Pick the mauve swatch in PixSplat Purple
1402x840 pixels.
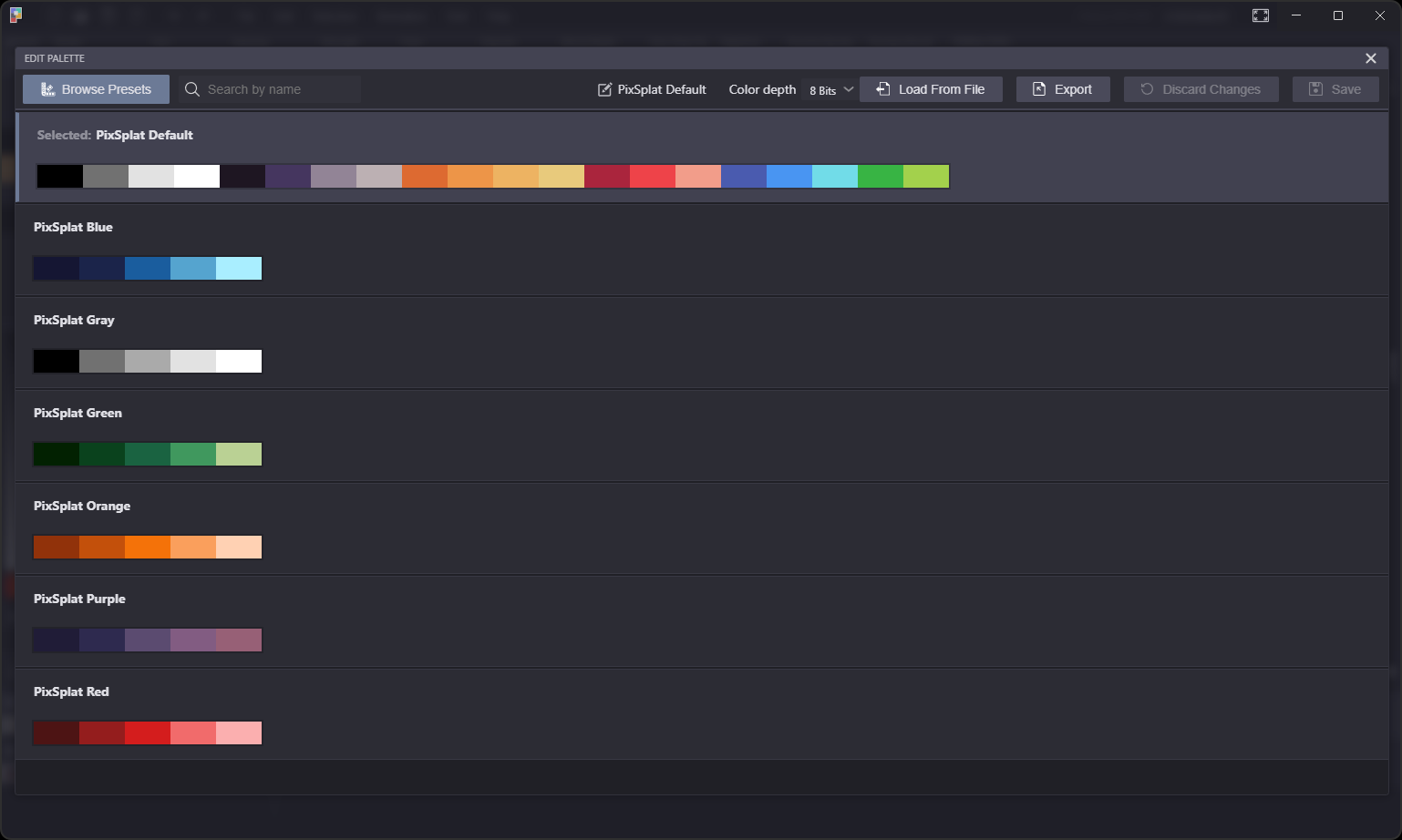[x=193, y=640]
